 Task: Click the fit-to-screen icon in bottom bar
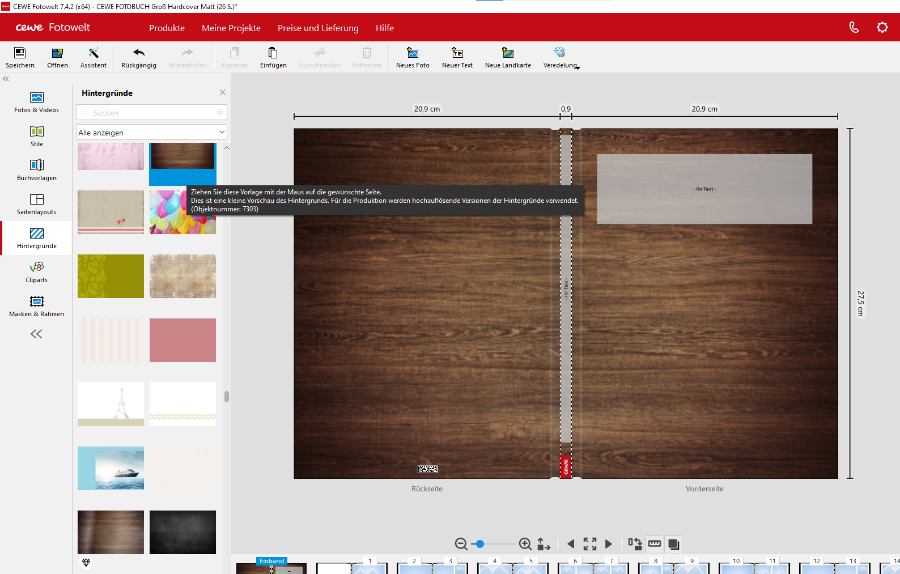[590, 544]
